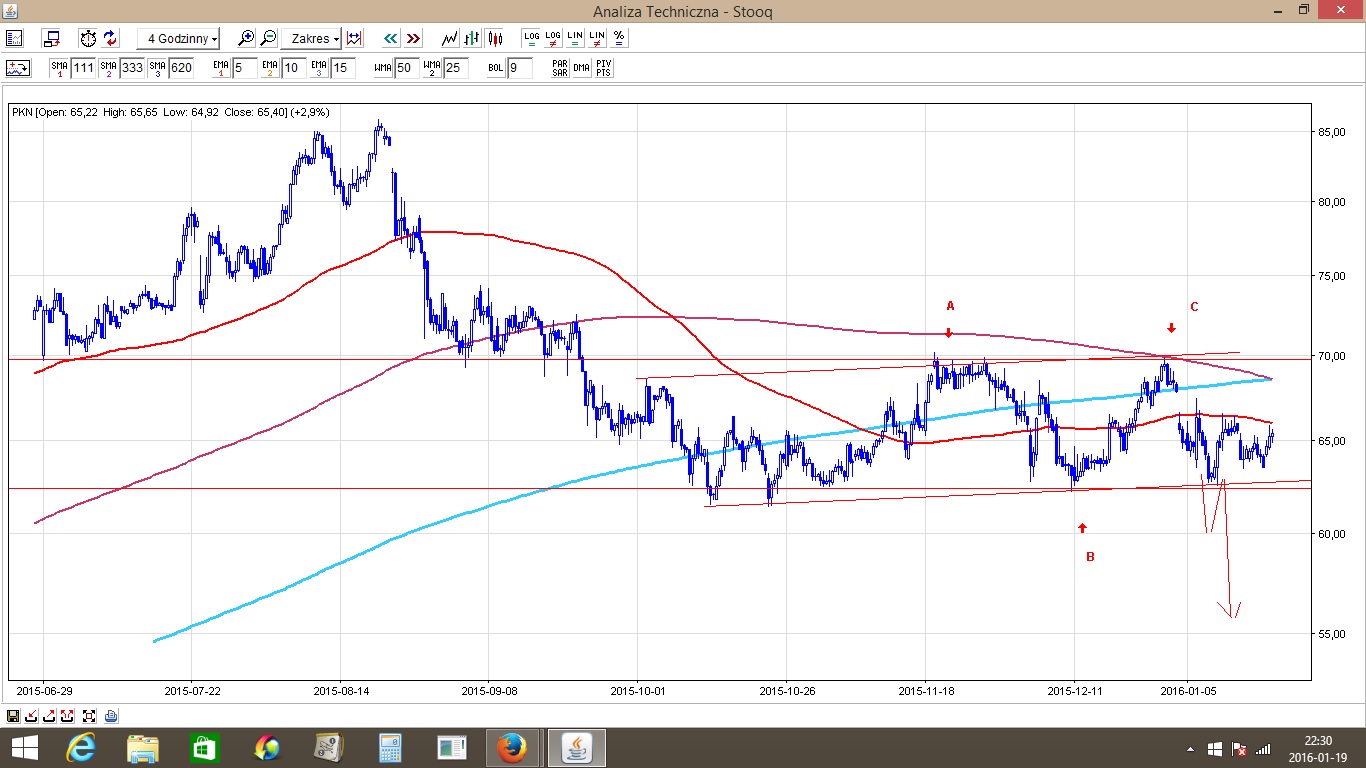Toggle the BOL Bollinger bands indicator
Image resolution: width=1366 pixels, height=768 pixels.
[x=495, y=68]
